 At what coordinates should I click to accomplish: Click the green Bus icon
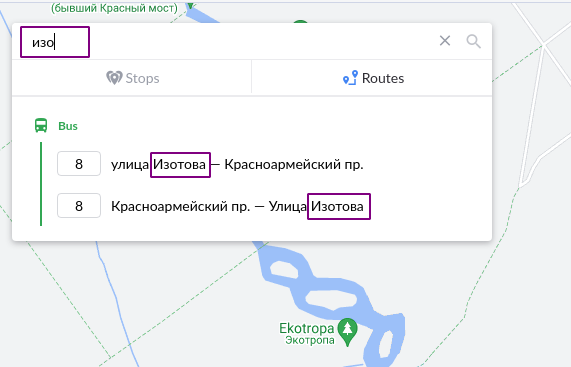coord(41,125)
